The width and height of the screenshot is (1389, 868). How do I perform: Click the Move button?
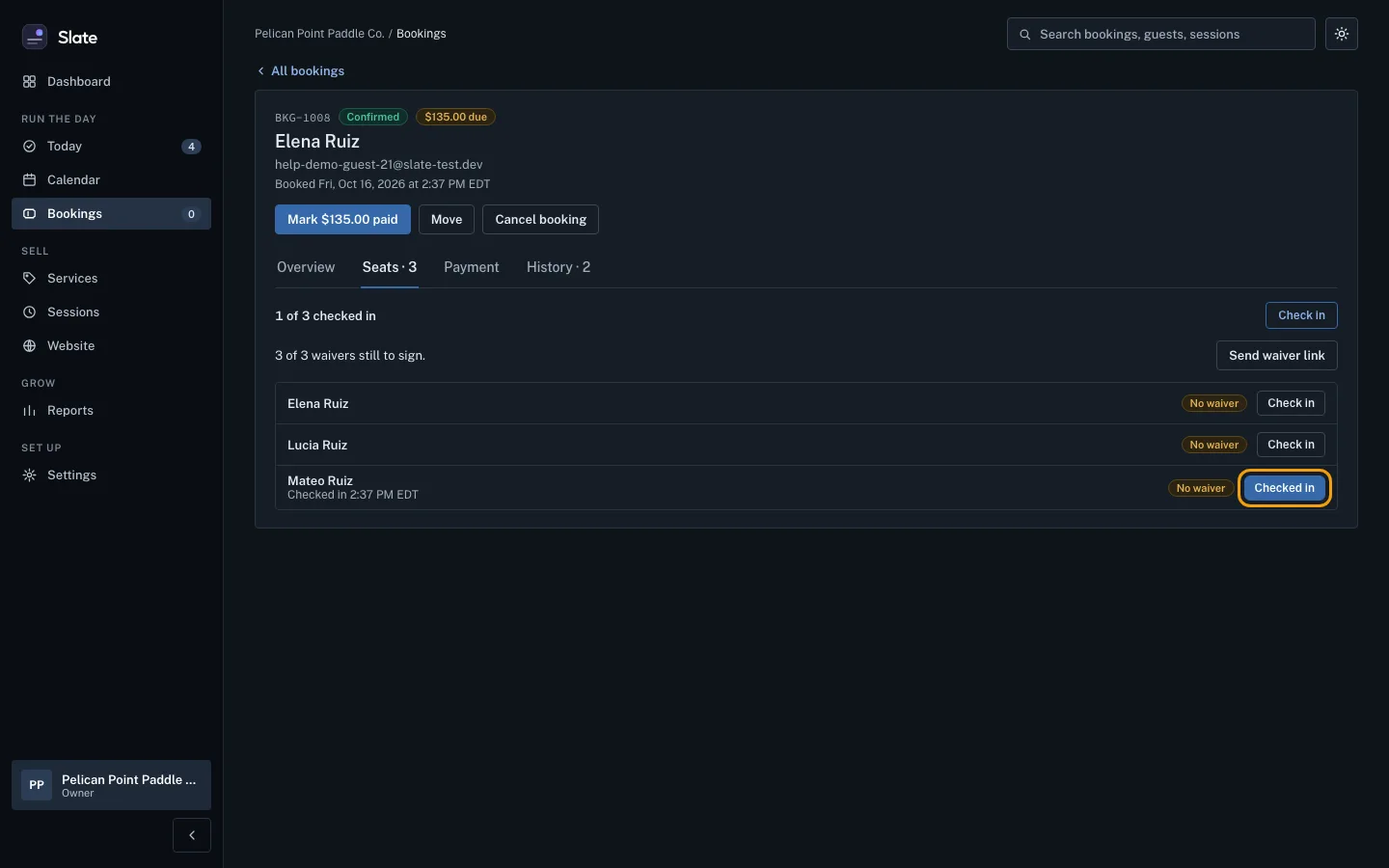click(x=447, y=220)
